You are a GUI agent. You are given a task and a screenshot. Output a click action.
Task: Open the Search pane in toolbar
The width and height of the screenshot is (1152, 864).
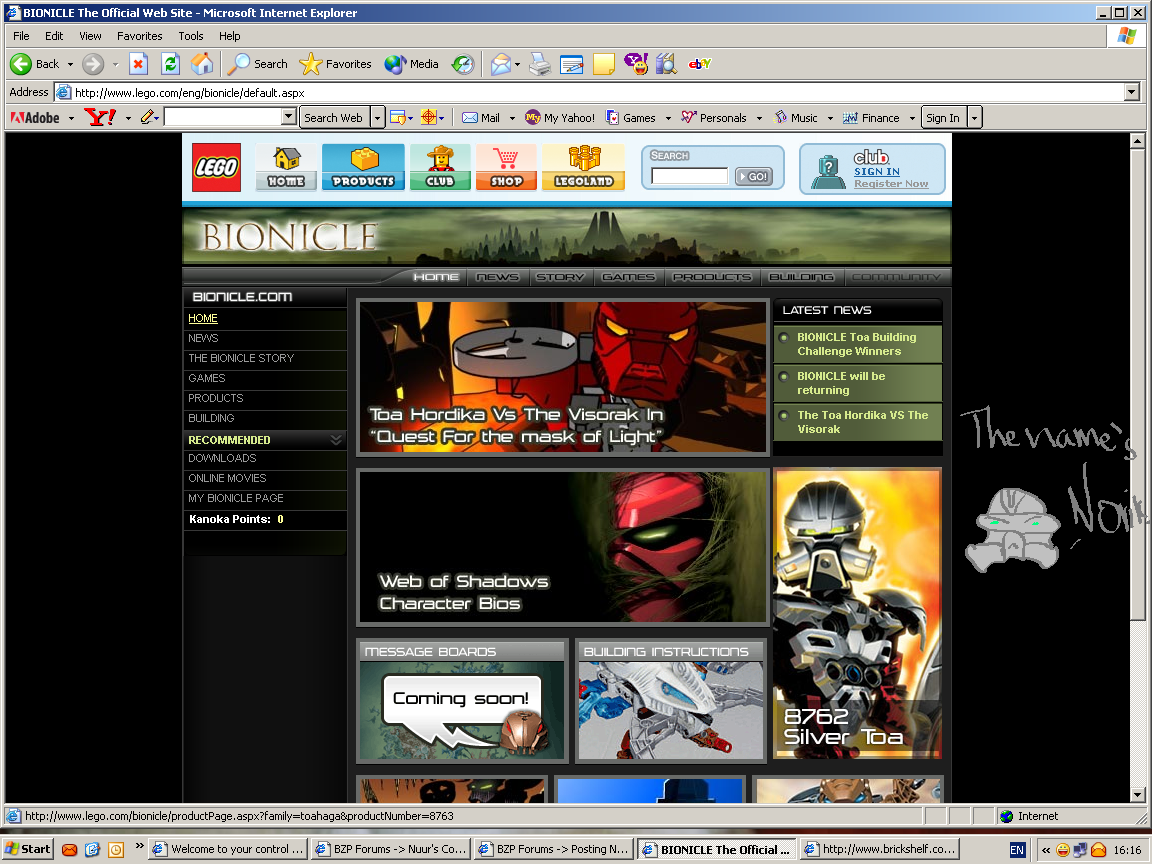(x=257, y=64)
